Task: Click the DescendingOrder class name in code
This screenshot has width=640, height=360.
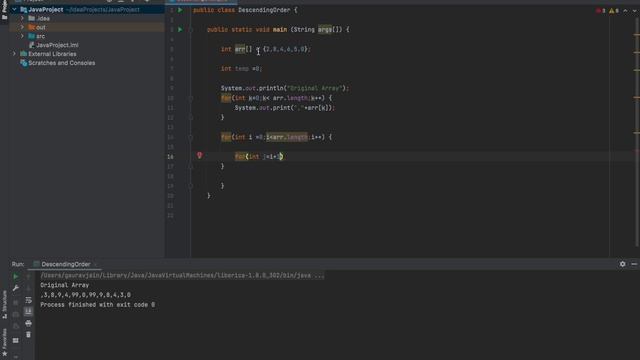Action: point(264,10)
